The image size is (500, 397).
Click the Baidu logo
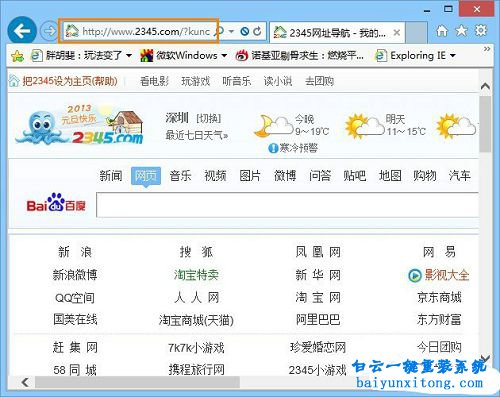click(x=56, y=203)
